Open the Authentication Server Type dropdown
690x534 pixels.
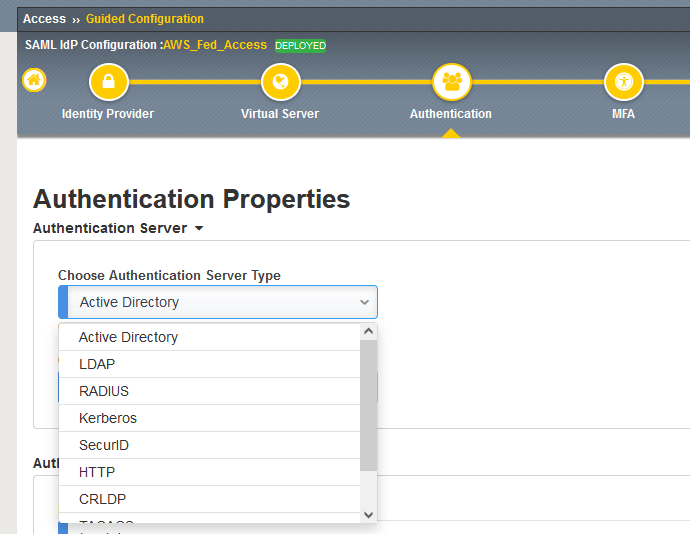218,302
